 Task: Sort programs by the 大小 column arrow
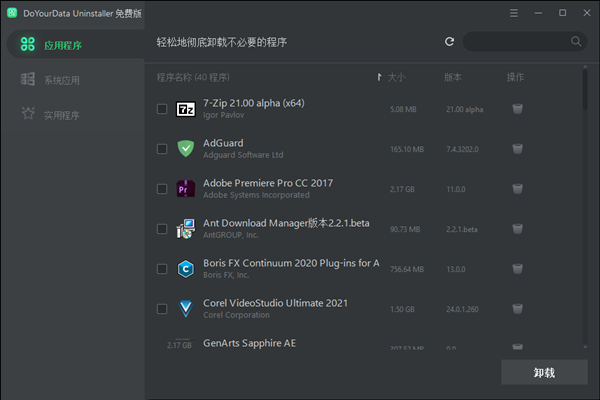tap(379, 77)
